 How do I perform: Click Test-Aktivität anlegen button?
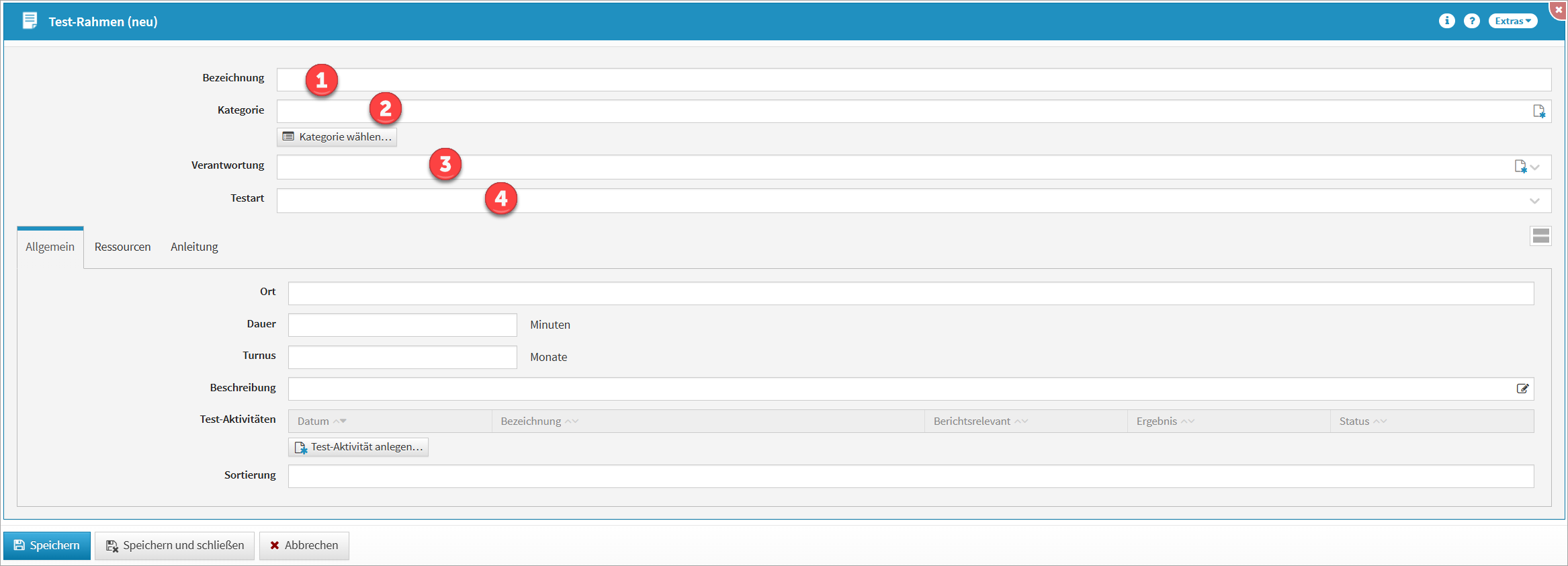click(358, 447)
